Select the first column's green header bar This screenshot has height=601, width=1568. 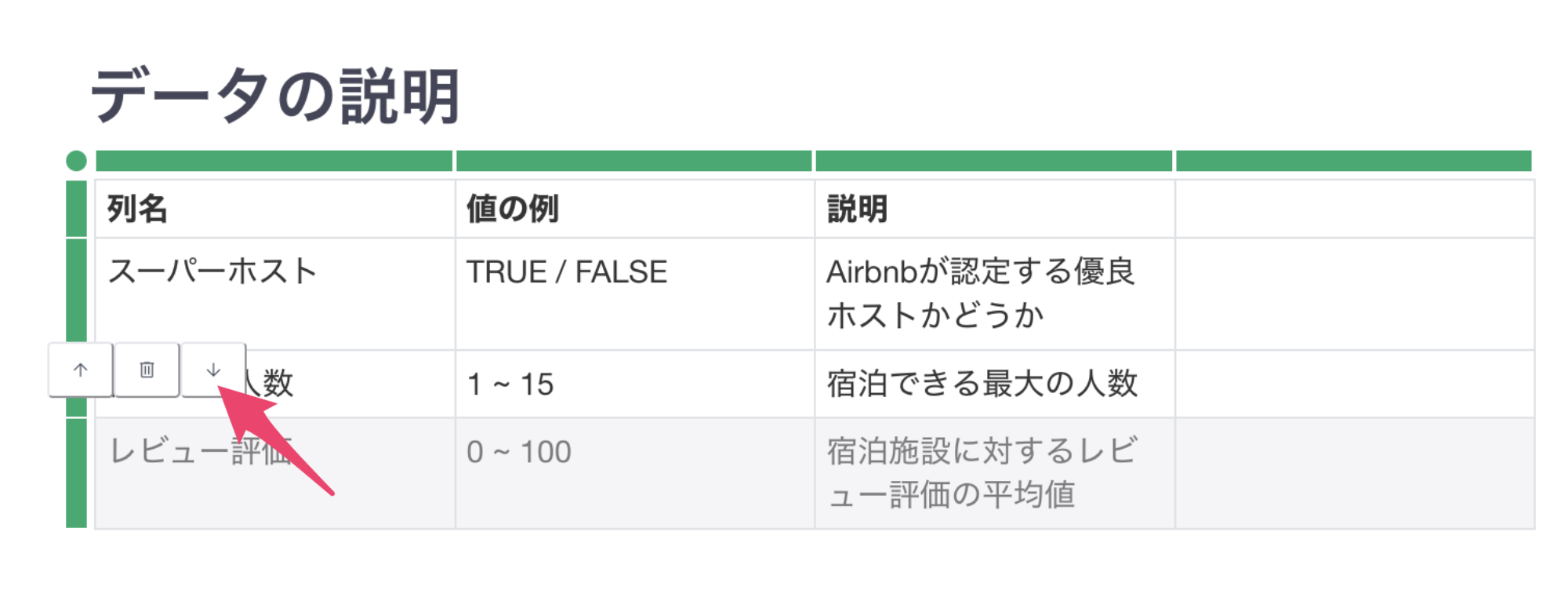tap(274, 161)
